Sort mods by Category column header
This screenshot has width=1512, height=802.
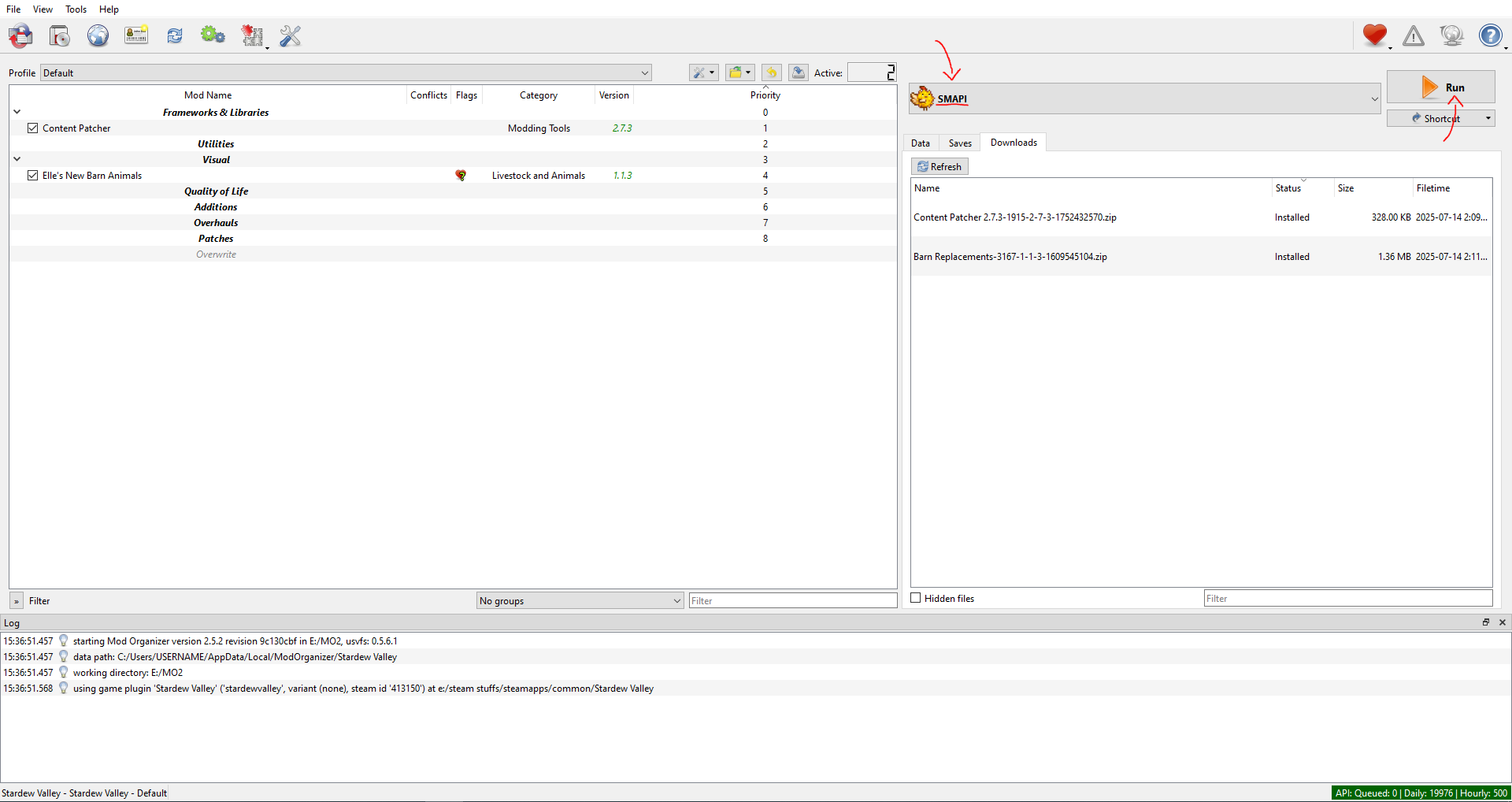click(x=539, y=95)
